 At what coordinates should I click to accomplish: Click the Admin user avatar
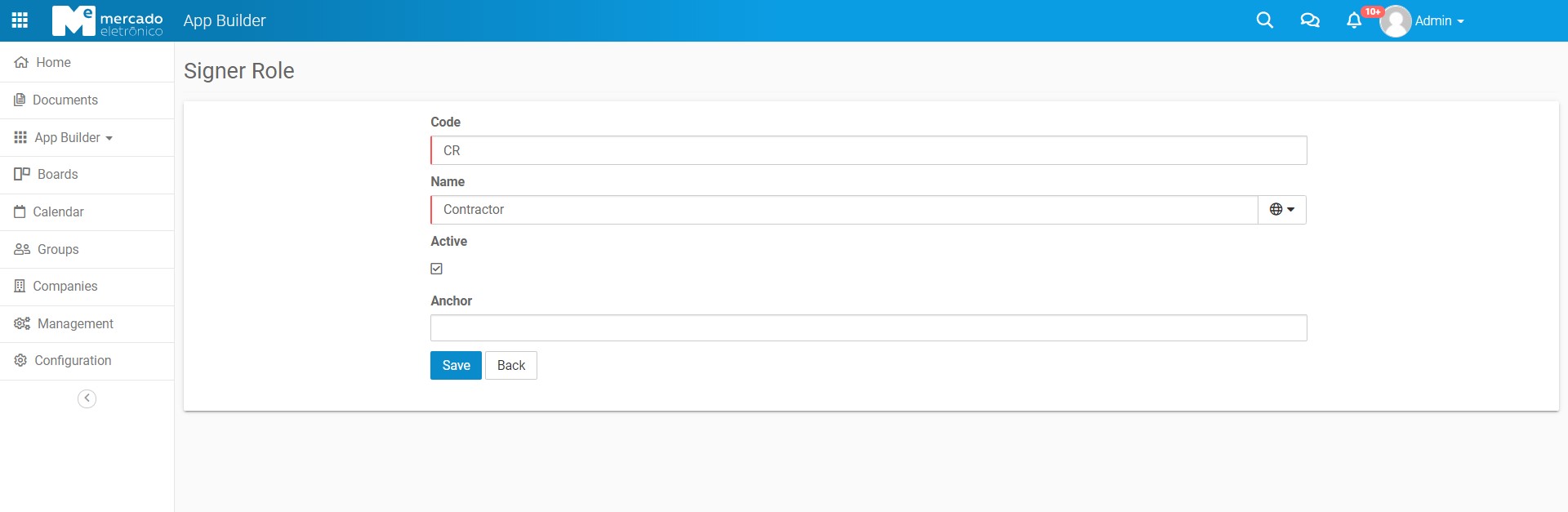(1395, 21)
